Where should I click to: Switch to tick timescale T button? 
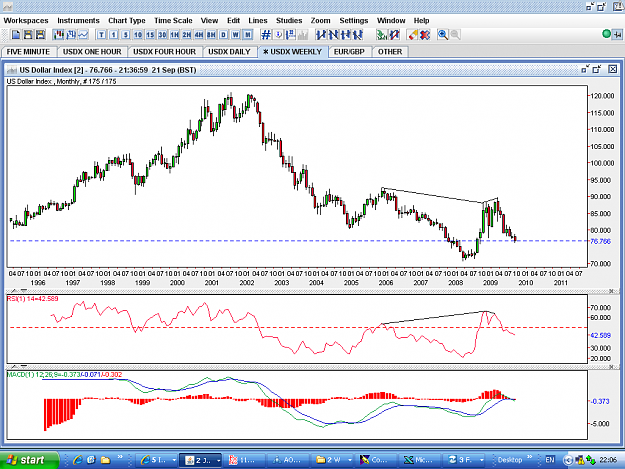(101, 35)
